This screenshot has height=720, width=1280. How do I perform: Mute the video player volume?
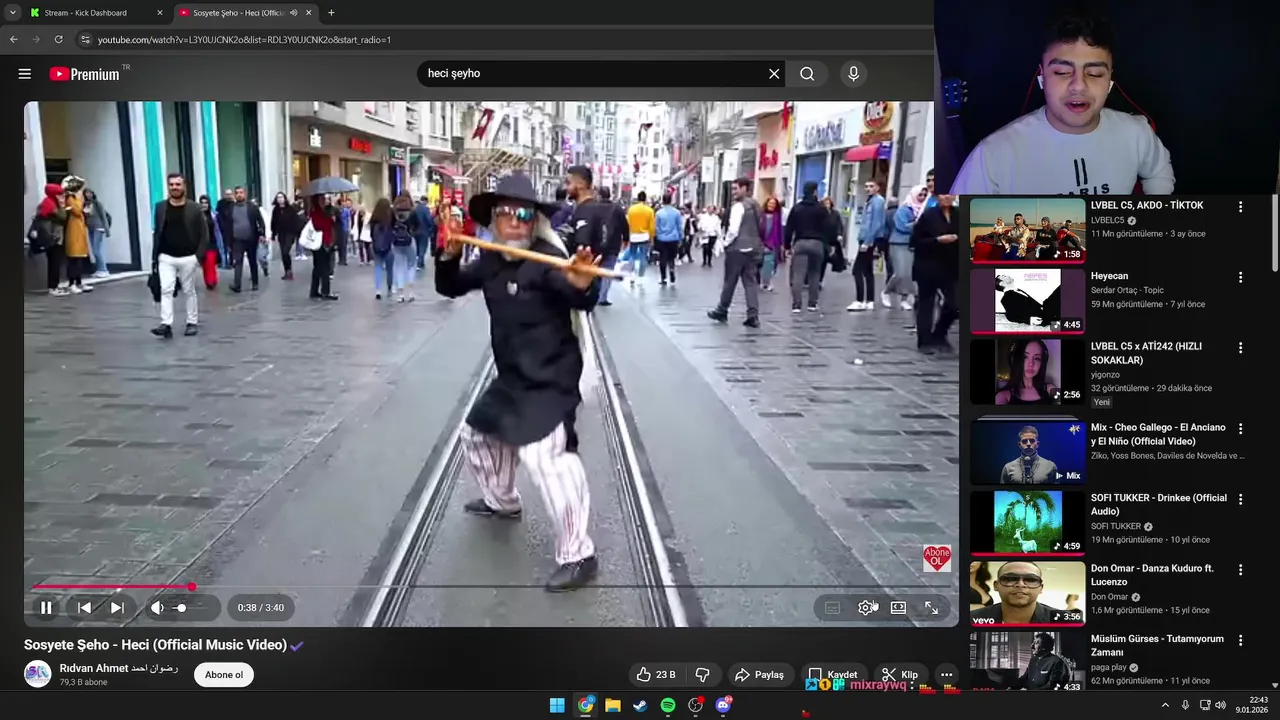[157, 607]
